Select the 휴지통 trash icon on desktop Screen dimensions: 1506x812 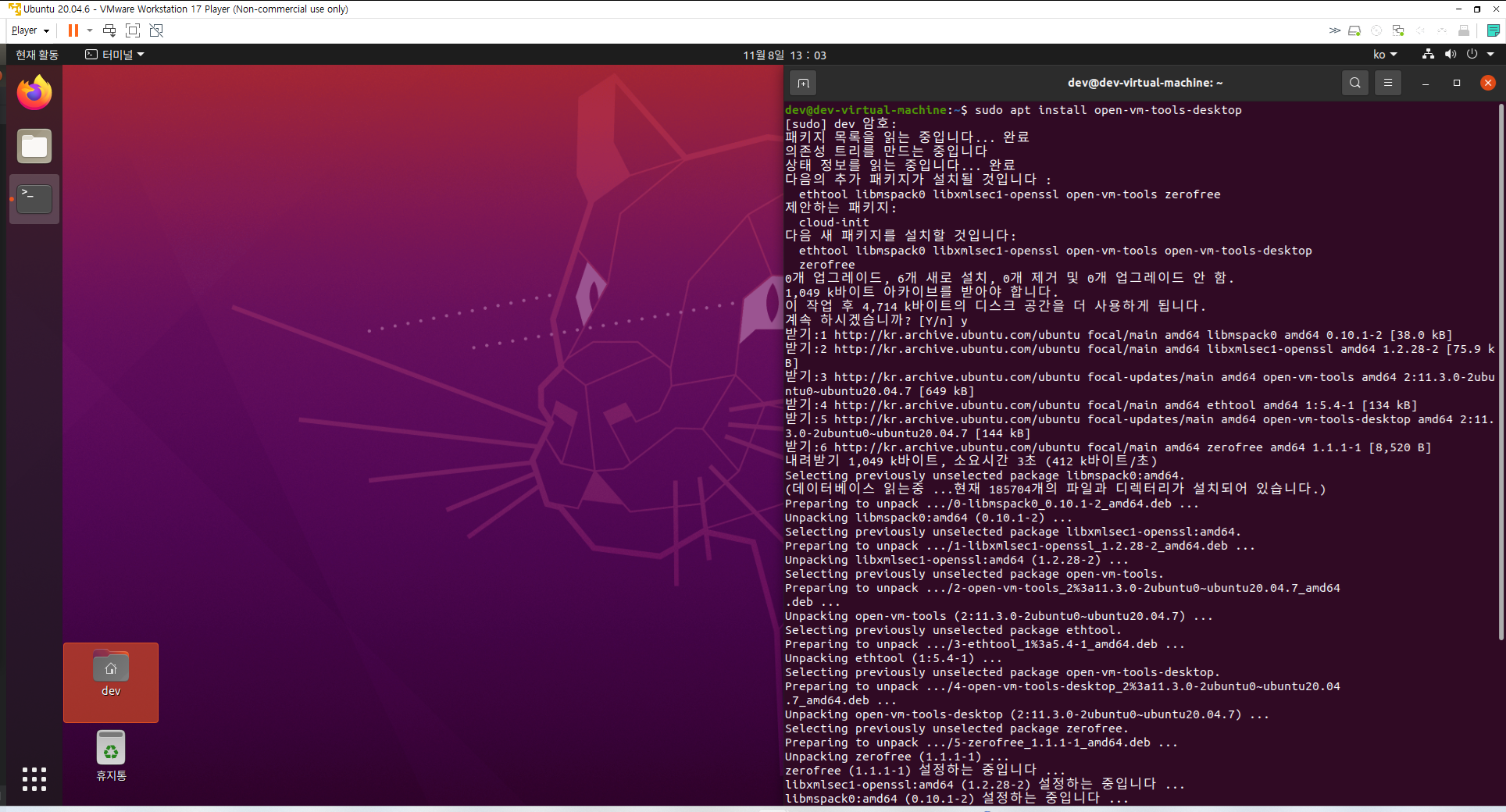click(111, 756)
